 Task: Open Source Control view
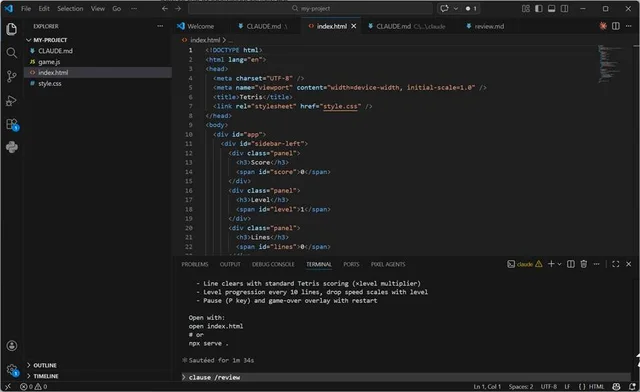tap(11, 76)
